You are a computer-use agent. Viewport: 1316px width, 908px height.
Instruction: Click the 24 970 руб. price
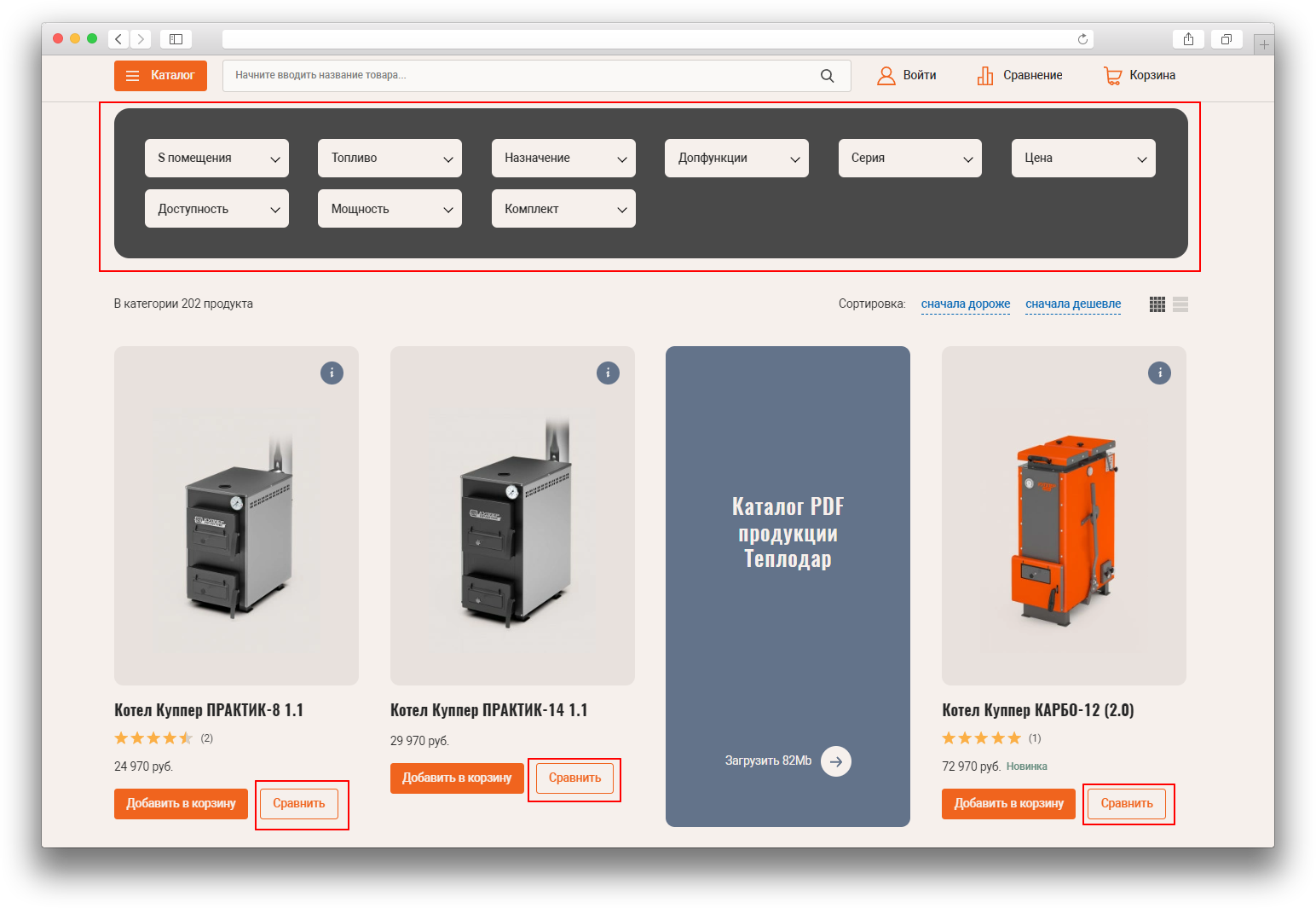143,766
